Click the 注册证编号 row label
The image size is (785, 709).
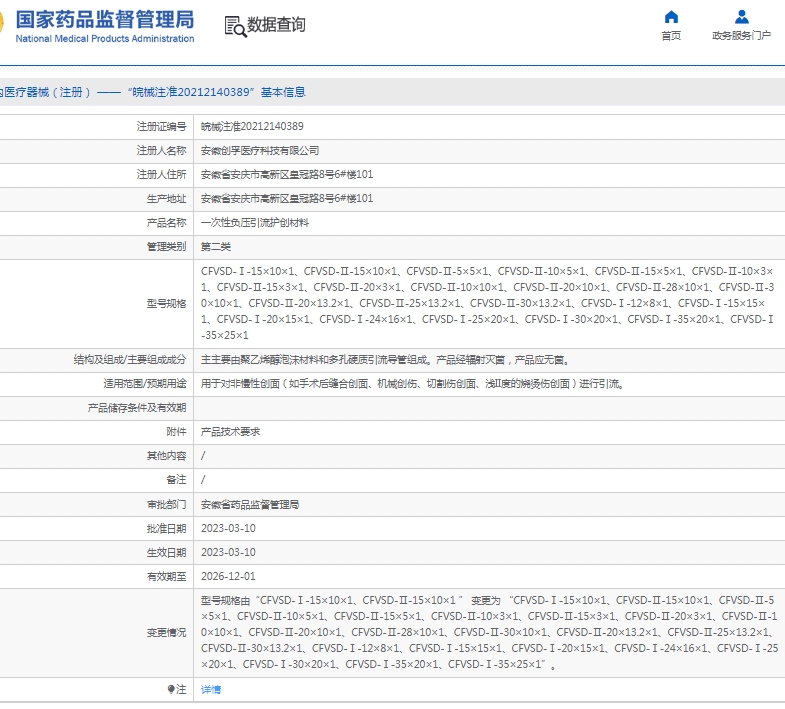click(x=161, y=126)
